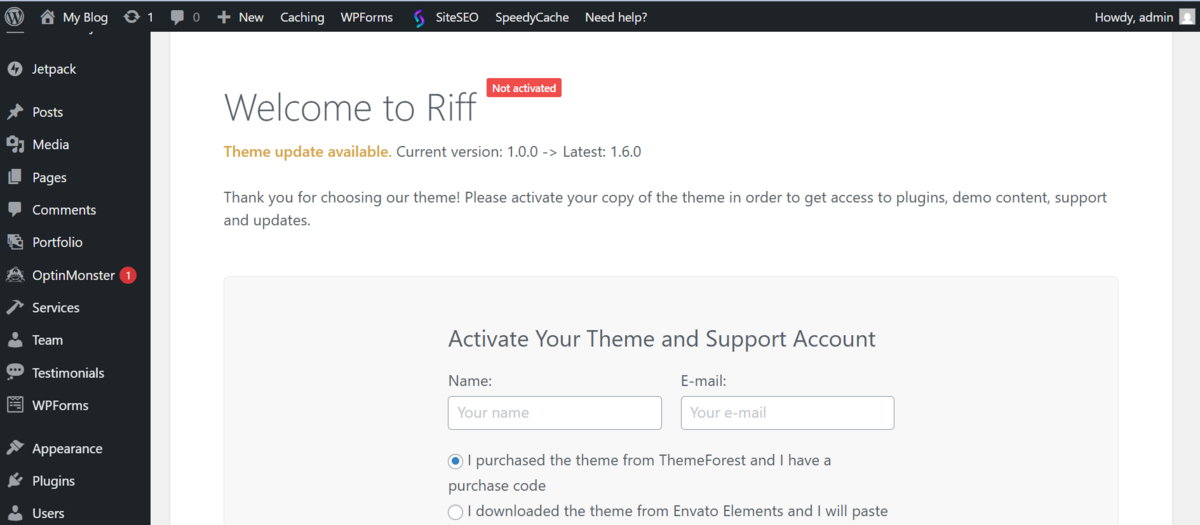Image resolution: width=1200 pixels, height=525 pixels.
Task: Go to Plugins menu item
Action: pyautogui.click(x=53, y=481)
